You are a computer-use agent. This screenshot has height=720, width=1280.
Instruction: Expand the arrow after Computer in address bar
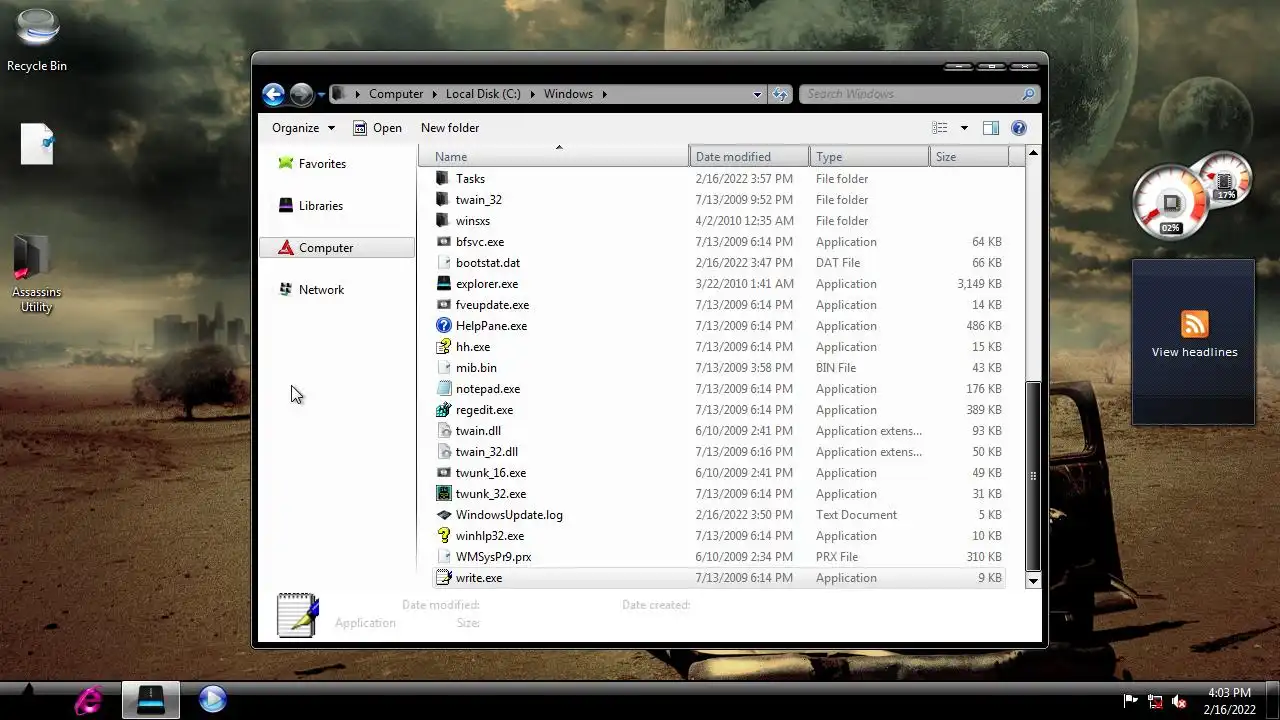[x=435, y=94]
